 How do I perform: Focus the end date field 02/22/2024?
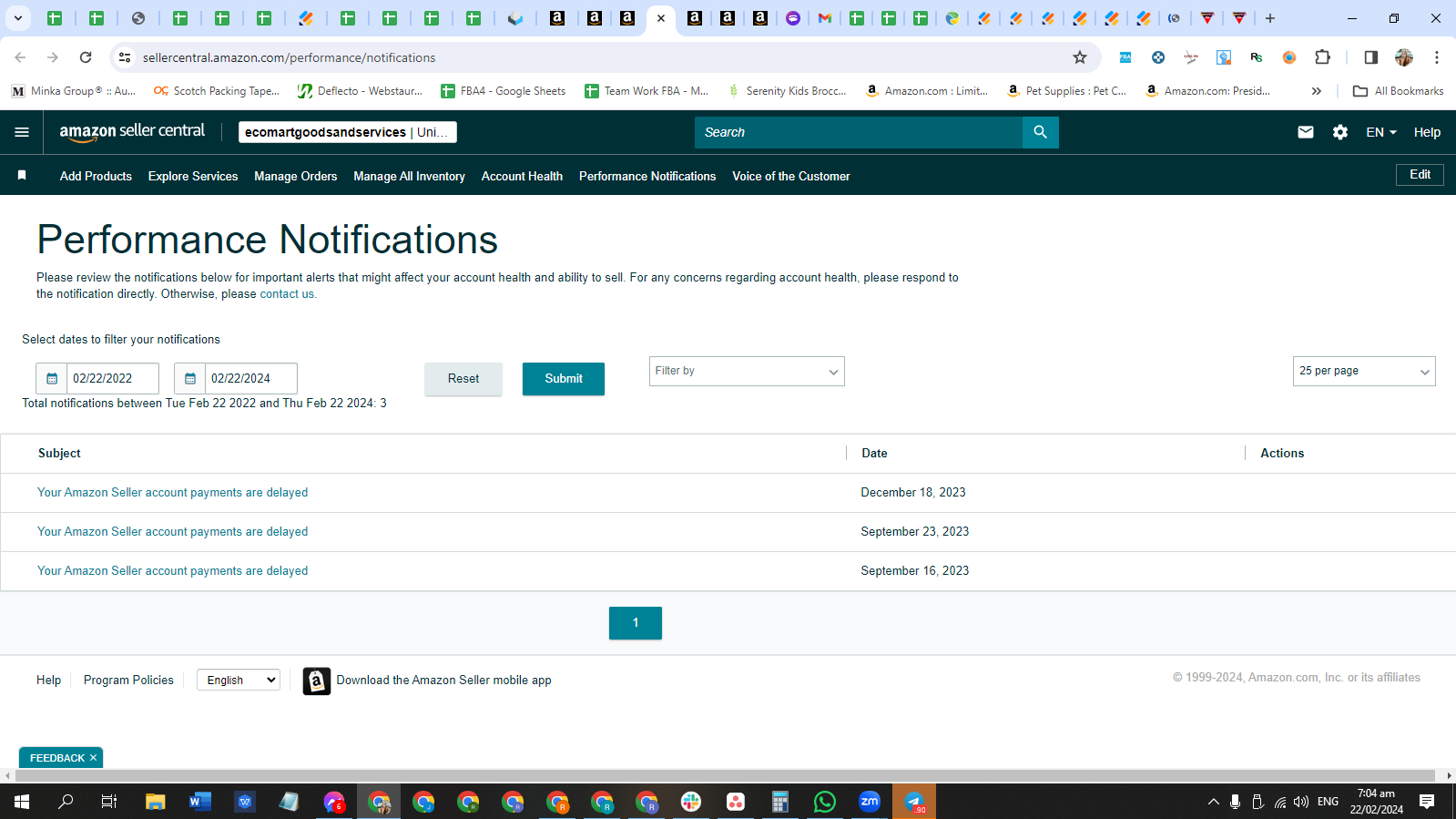click(251, 379)
